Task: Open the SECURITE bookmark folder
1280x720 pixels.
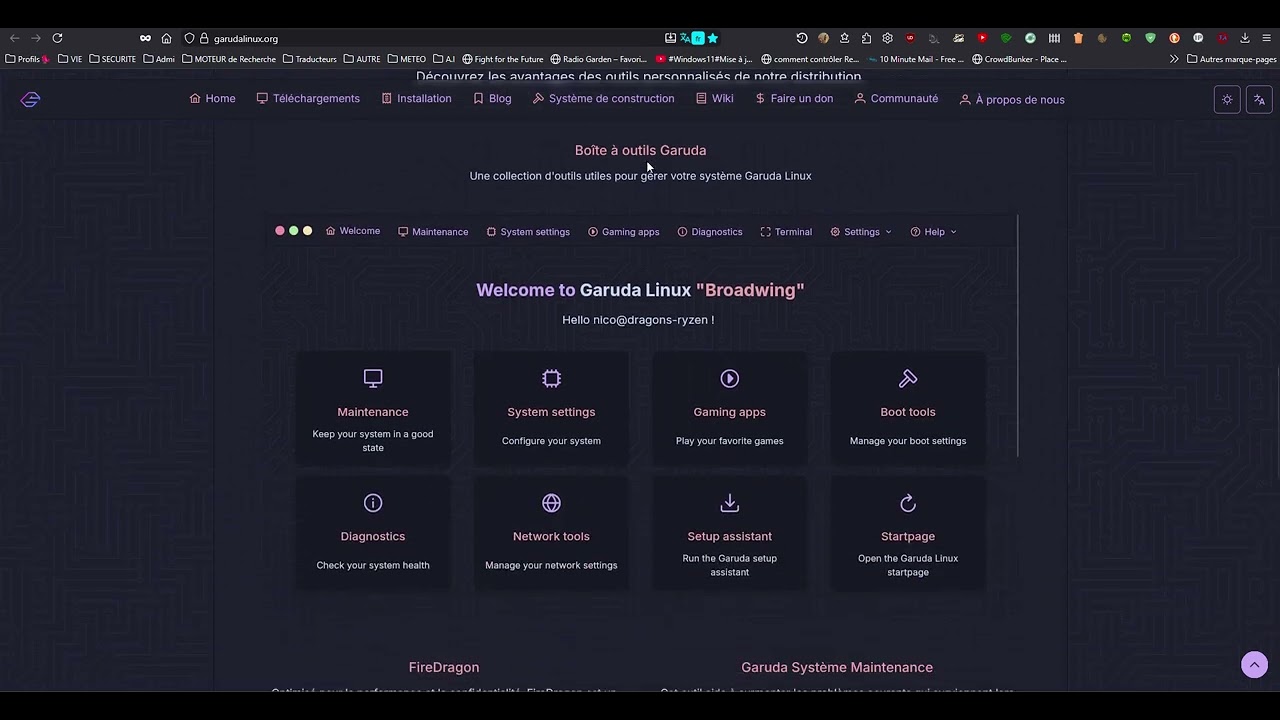Action: pyautogui.click(x=112, y=59)
